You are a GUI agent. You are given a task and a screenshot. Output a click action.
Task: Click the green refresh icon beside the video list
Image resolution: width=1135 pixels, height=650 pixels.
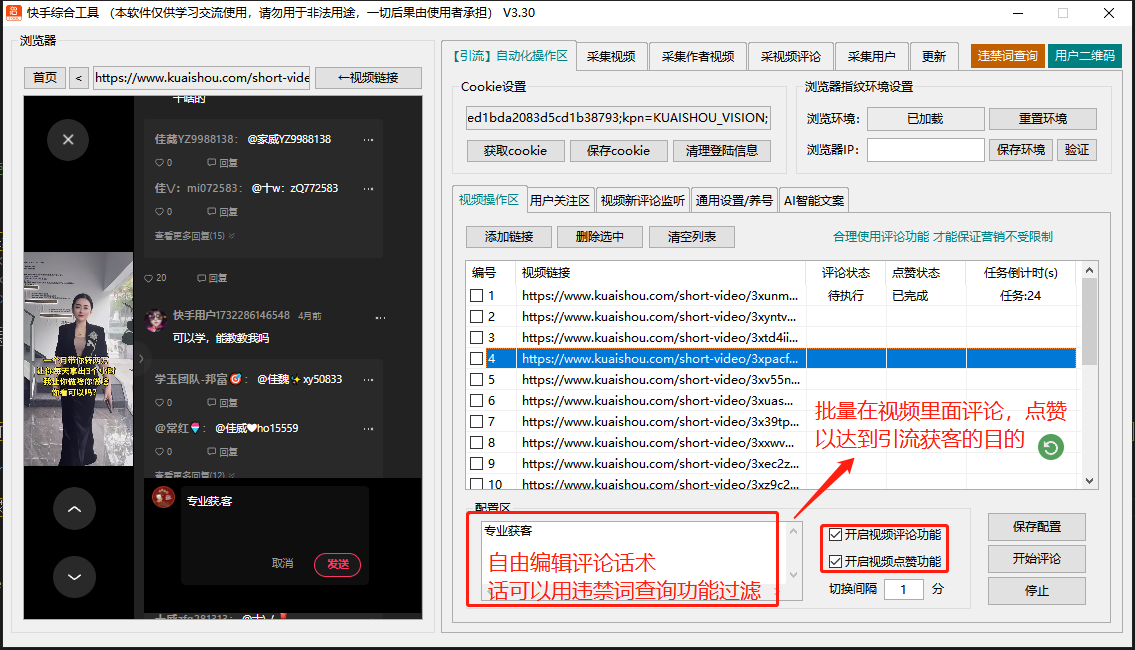tap(1049, 447)
